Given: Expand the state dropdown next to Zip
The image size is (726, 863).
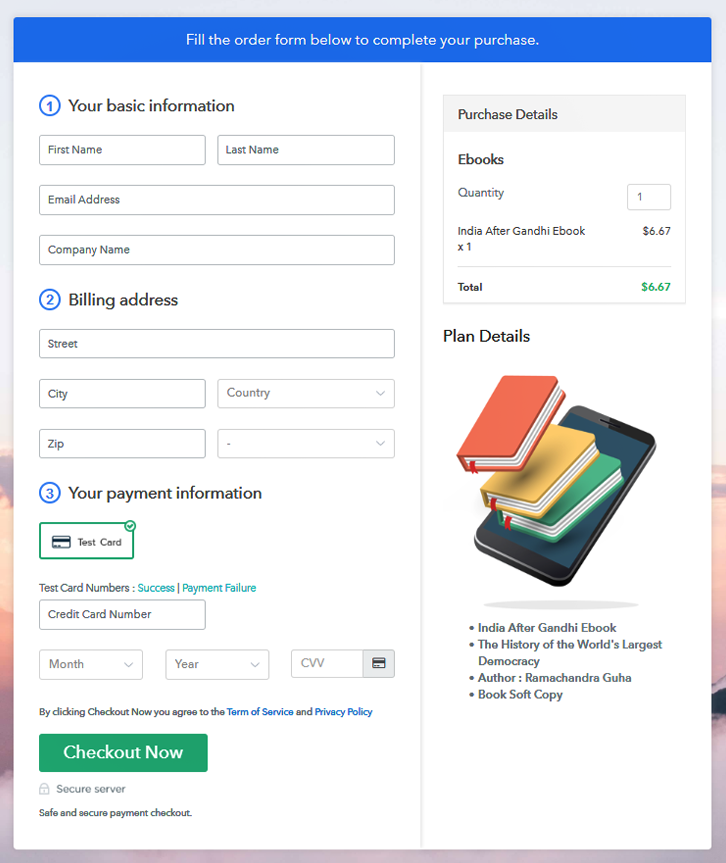Looking at the screenshot, I should (306, 443).
